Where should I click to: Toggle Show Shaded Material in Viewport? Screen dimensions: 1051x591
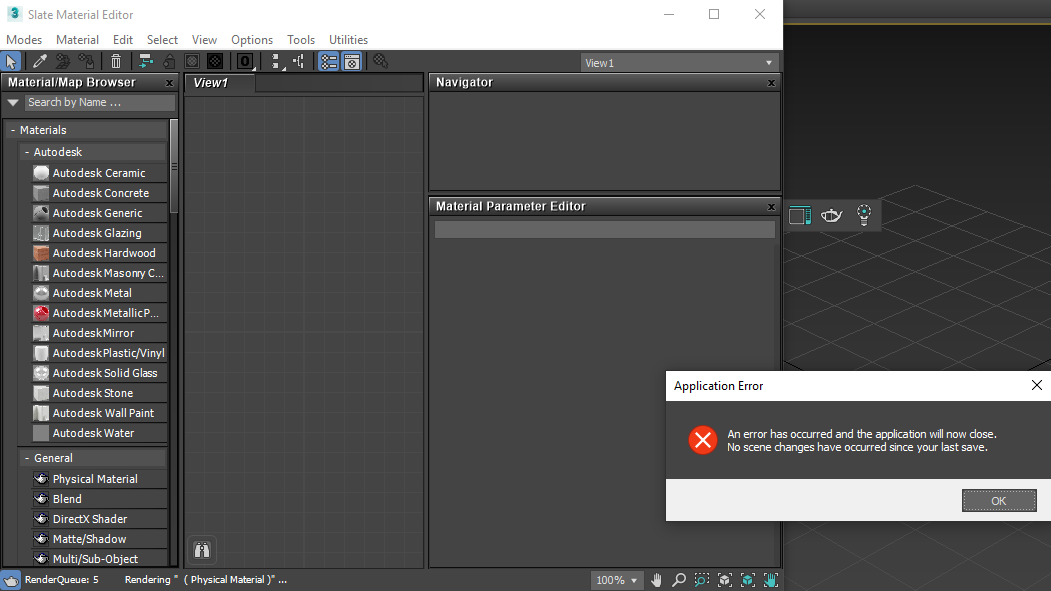[192, 62]
